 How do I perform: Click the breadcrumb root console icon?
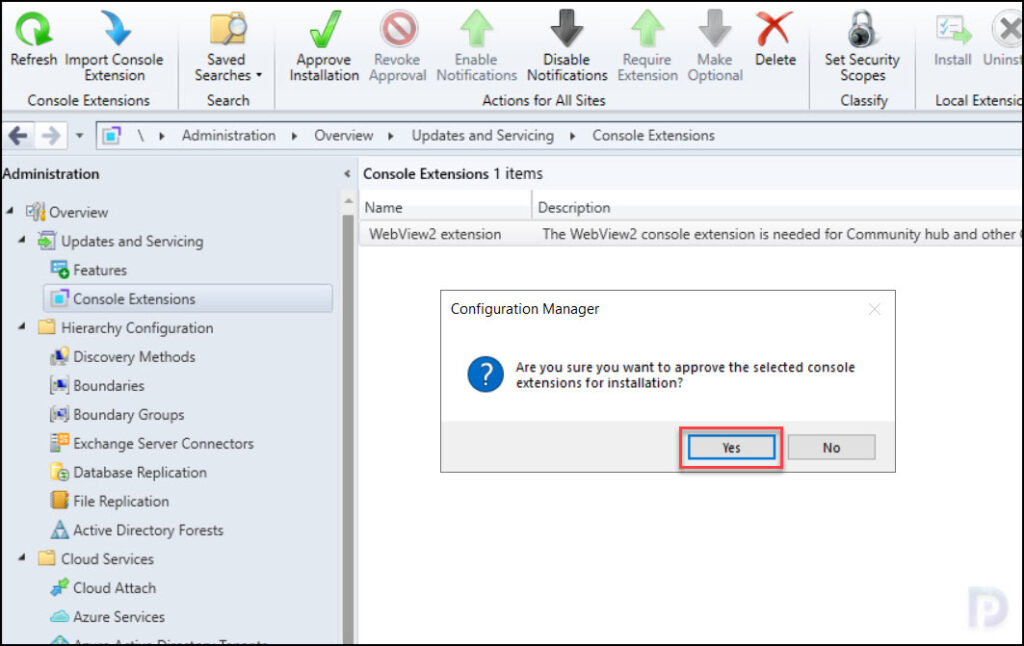click(112, 136)
